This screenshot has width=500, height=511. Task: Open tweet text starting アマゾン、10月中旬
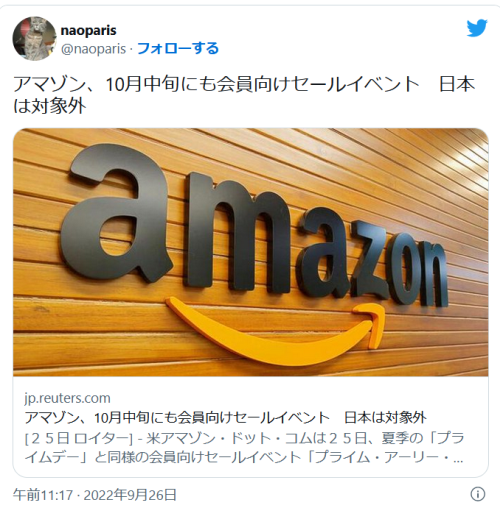click(x=244, y=95)
